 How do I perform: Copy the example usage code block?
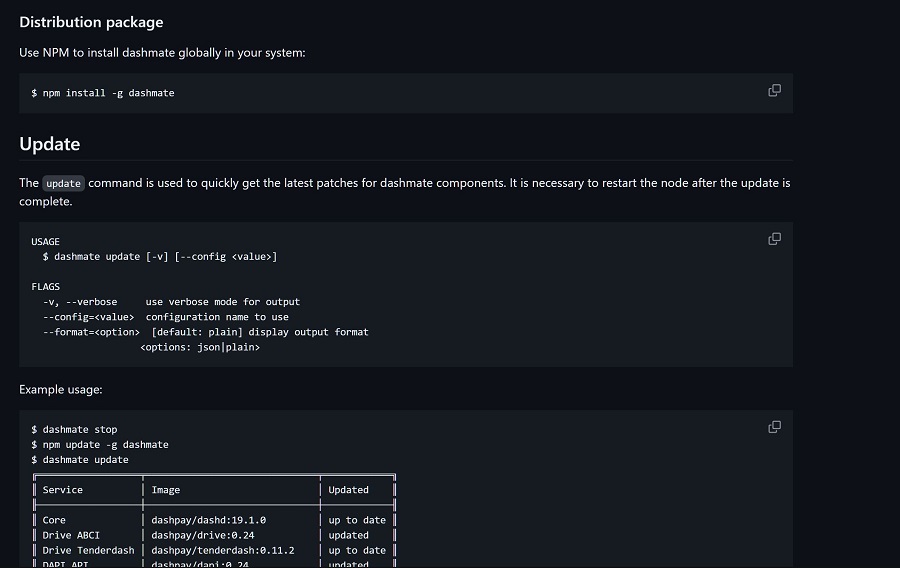click(x=774, y=427)
